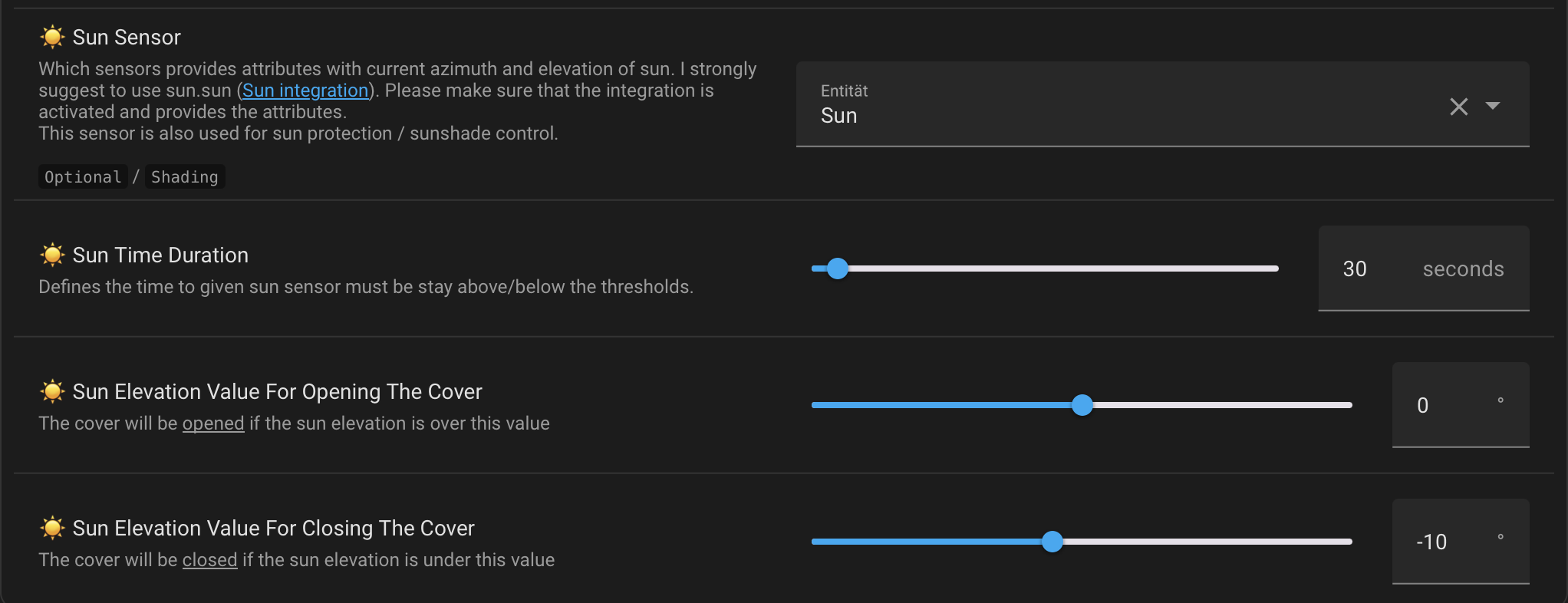Open the Sun integration link
Image resolution: width=1568 pixels, height=603 pixels.
click(305, 91)
